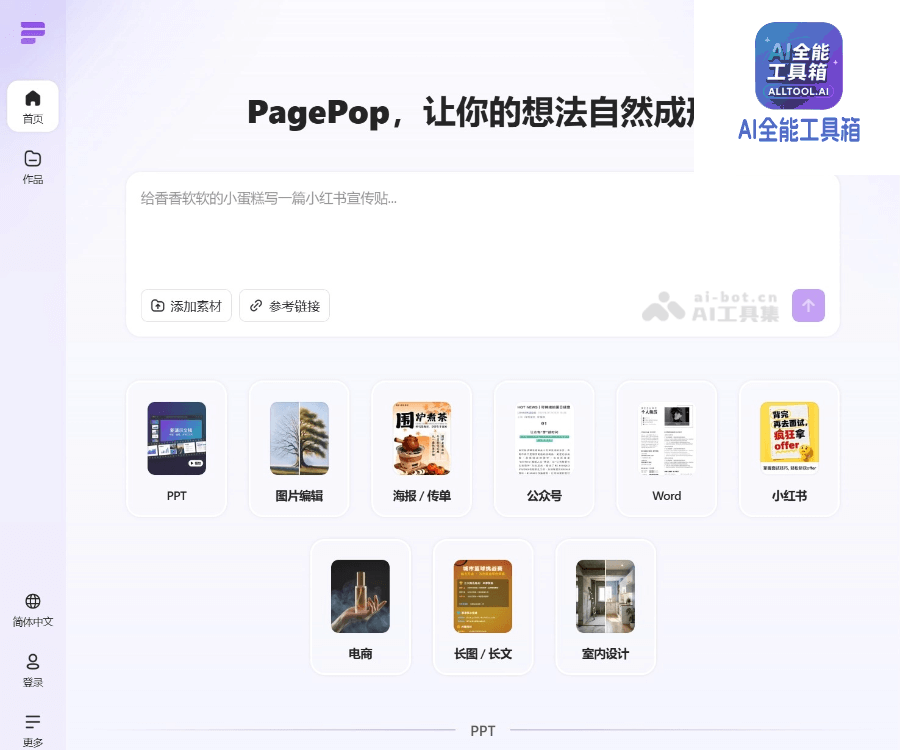
Task: Select the 图片编辑 card
Action: tap(299, 449)
